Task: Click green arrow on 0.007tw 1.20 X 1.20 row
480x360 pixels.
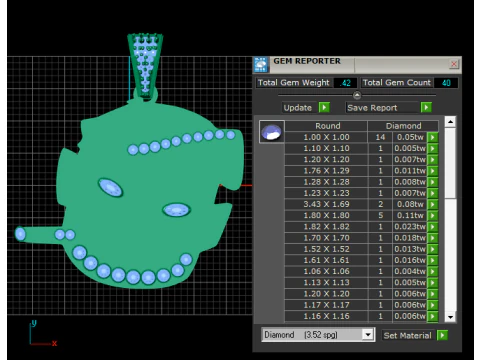Action: pyautogui.click(x=432, y=159)
